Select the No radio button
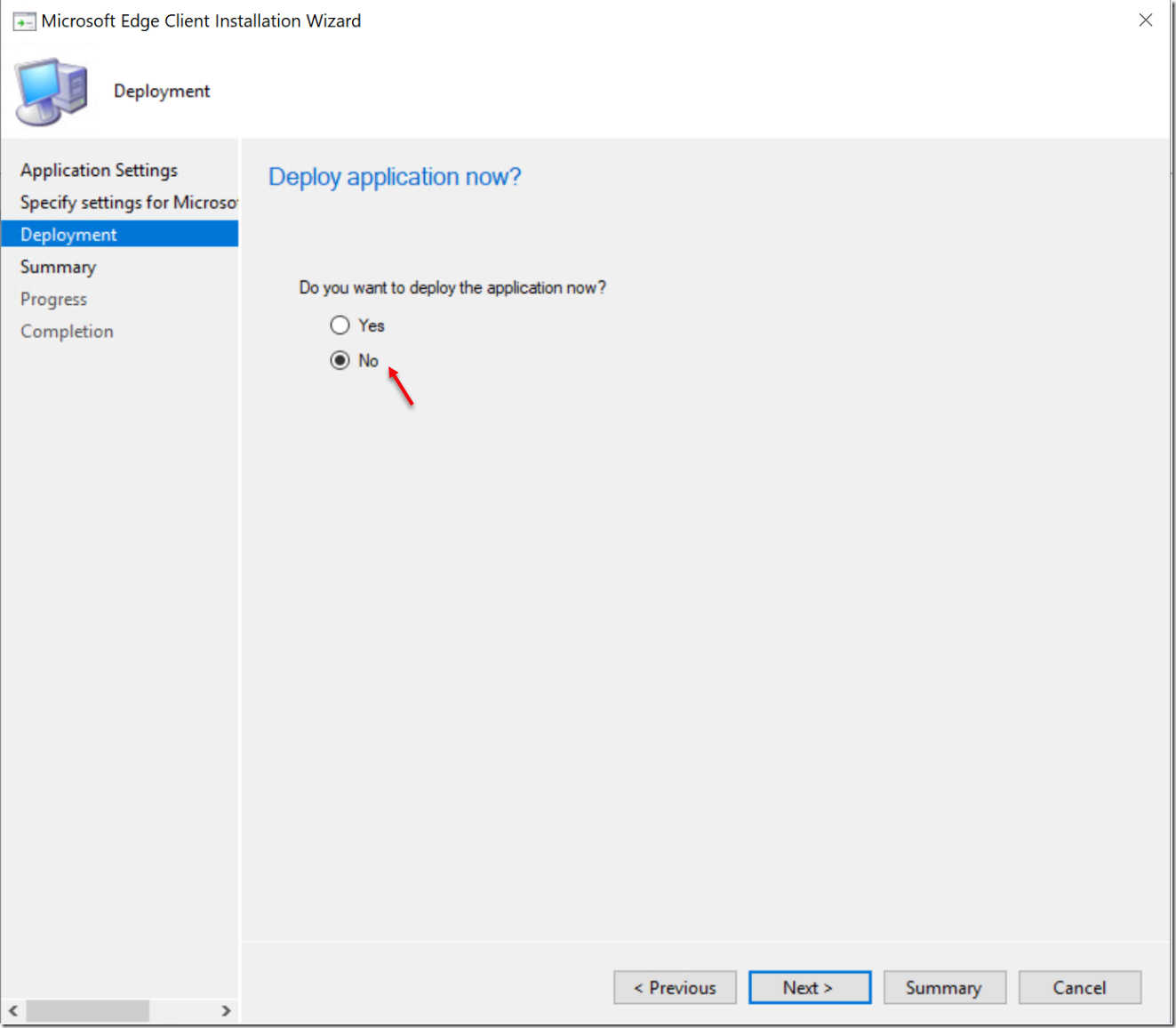The image size is (1176, 1028). click(340, 360)
